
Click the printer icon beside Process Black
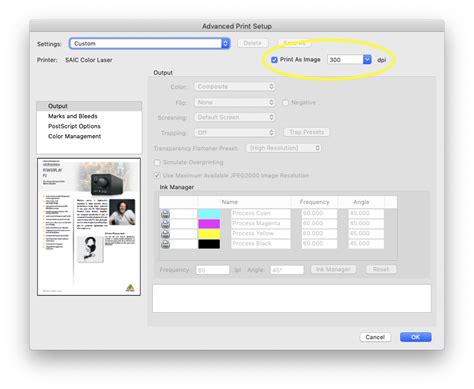coord(165,244)
